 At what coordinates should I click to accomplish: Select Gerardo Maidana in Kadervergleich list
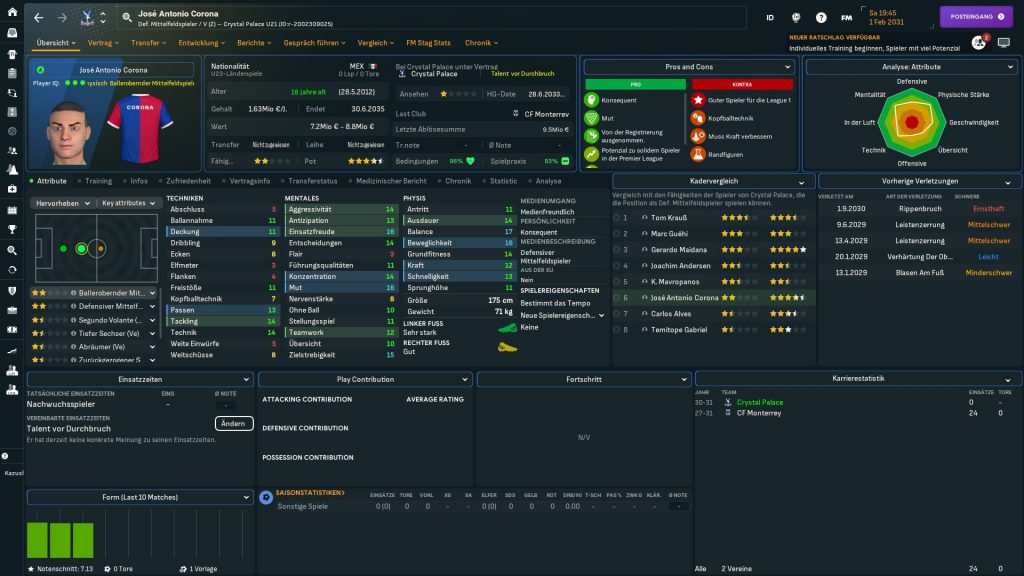(680, 249)
